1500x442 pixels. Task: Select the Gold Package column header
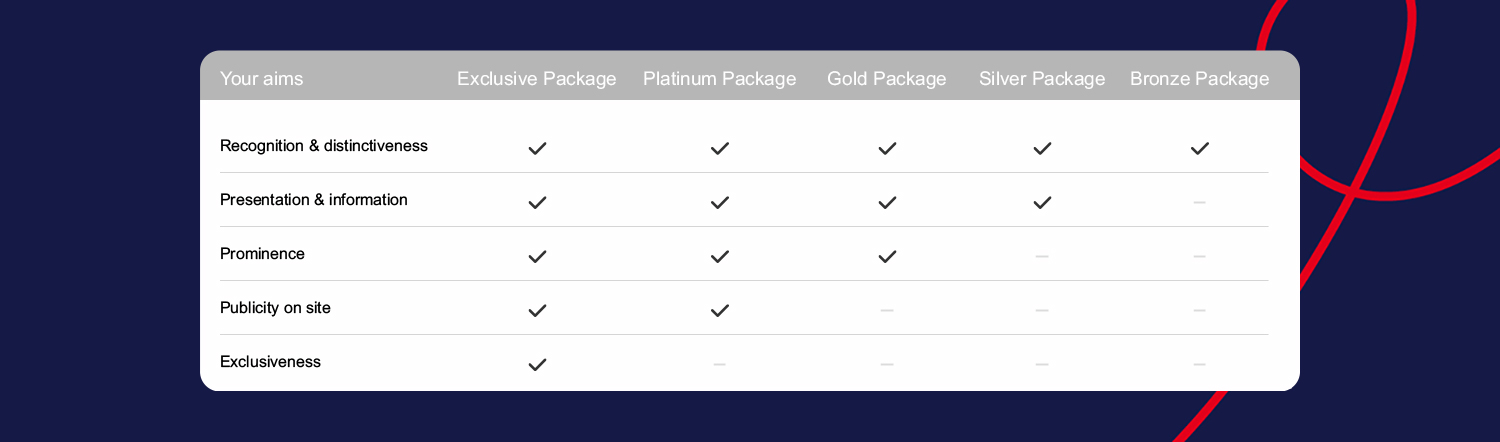pyautogui.click(x=887, y=79)
